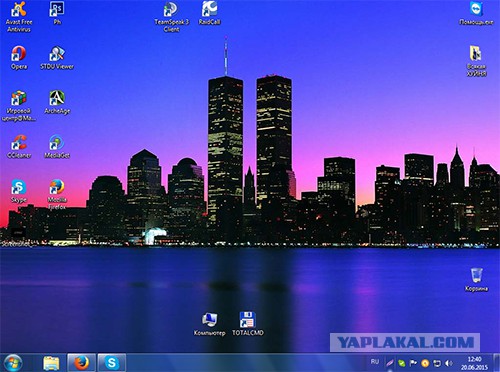Click the orange Avast tray icon
This screenshot has width=500, height=372.
coord(425,363)
